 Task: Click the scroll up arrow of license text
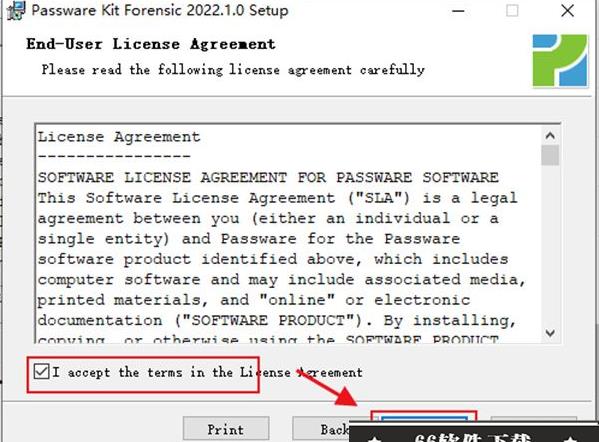click(x=550, y=136)
